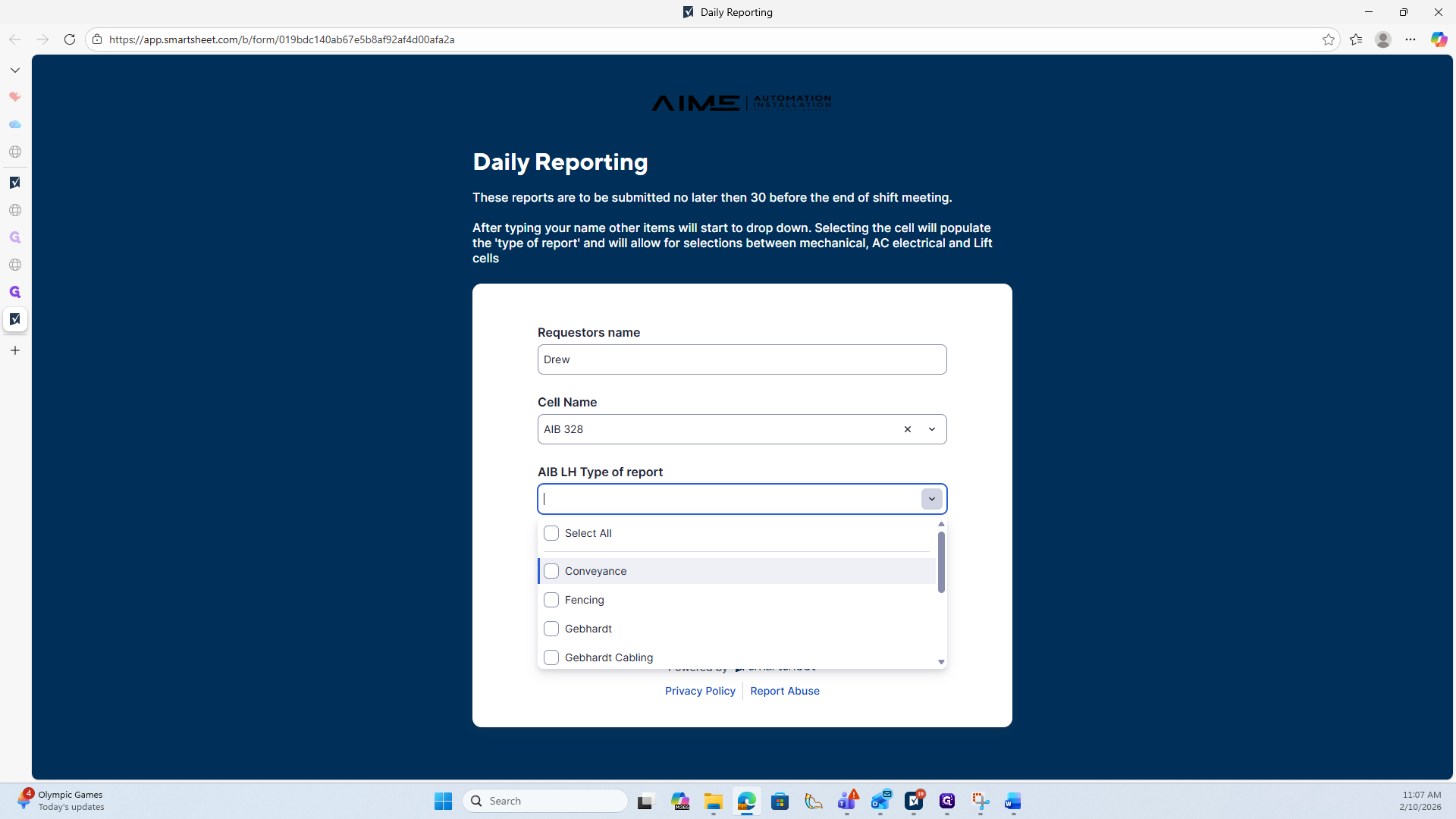Collapse the AIB LH Type of report dropdown
1456x819 pixels.
click(x=932, y=499)
